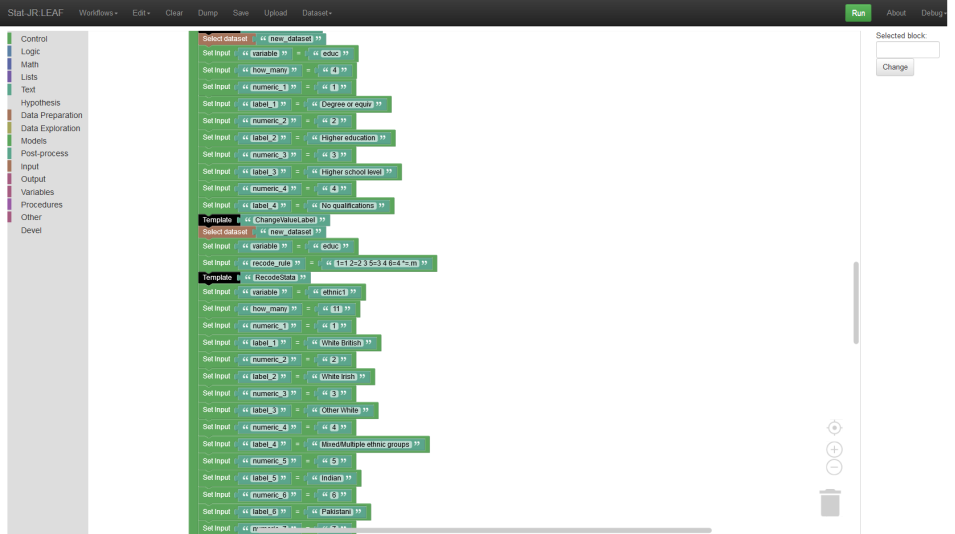Zoom out using the minus circle icon
Screen dimensions: 955x534
click(x=834, y=467)
